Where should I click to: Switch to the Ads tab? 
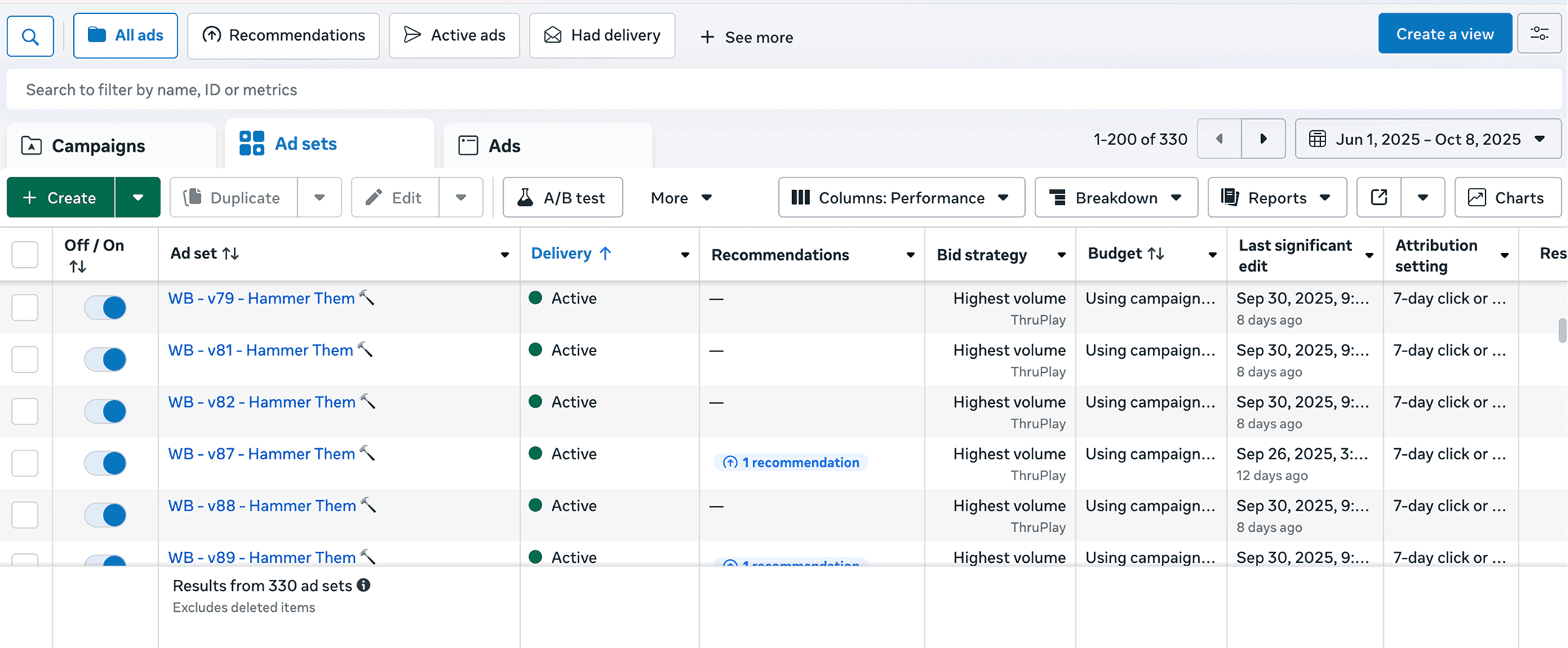click(x=504, y=146)
